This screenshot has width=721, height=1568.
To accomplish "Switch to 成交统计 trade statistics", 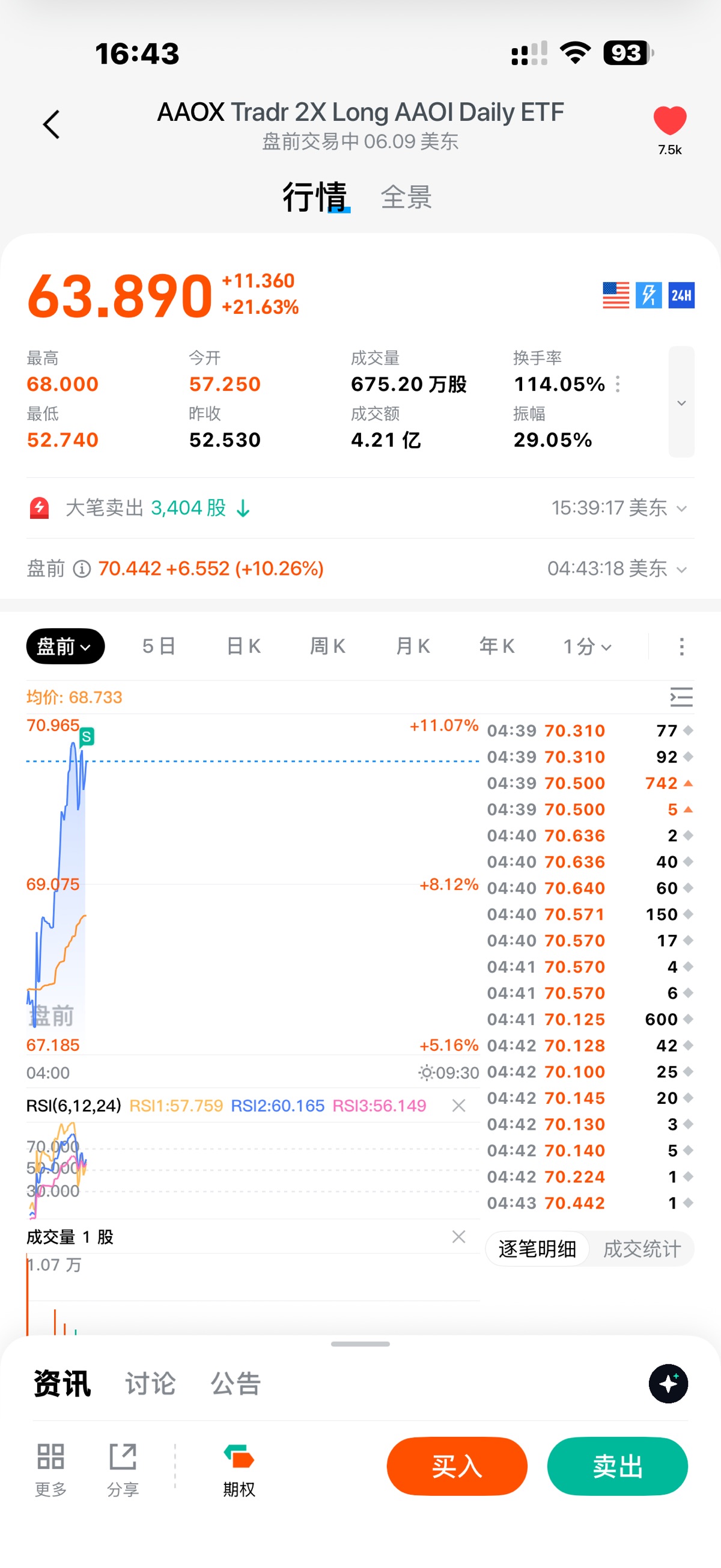I will 642,1249.
